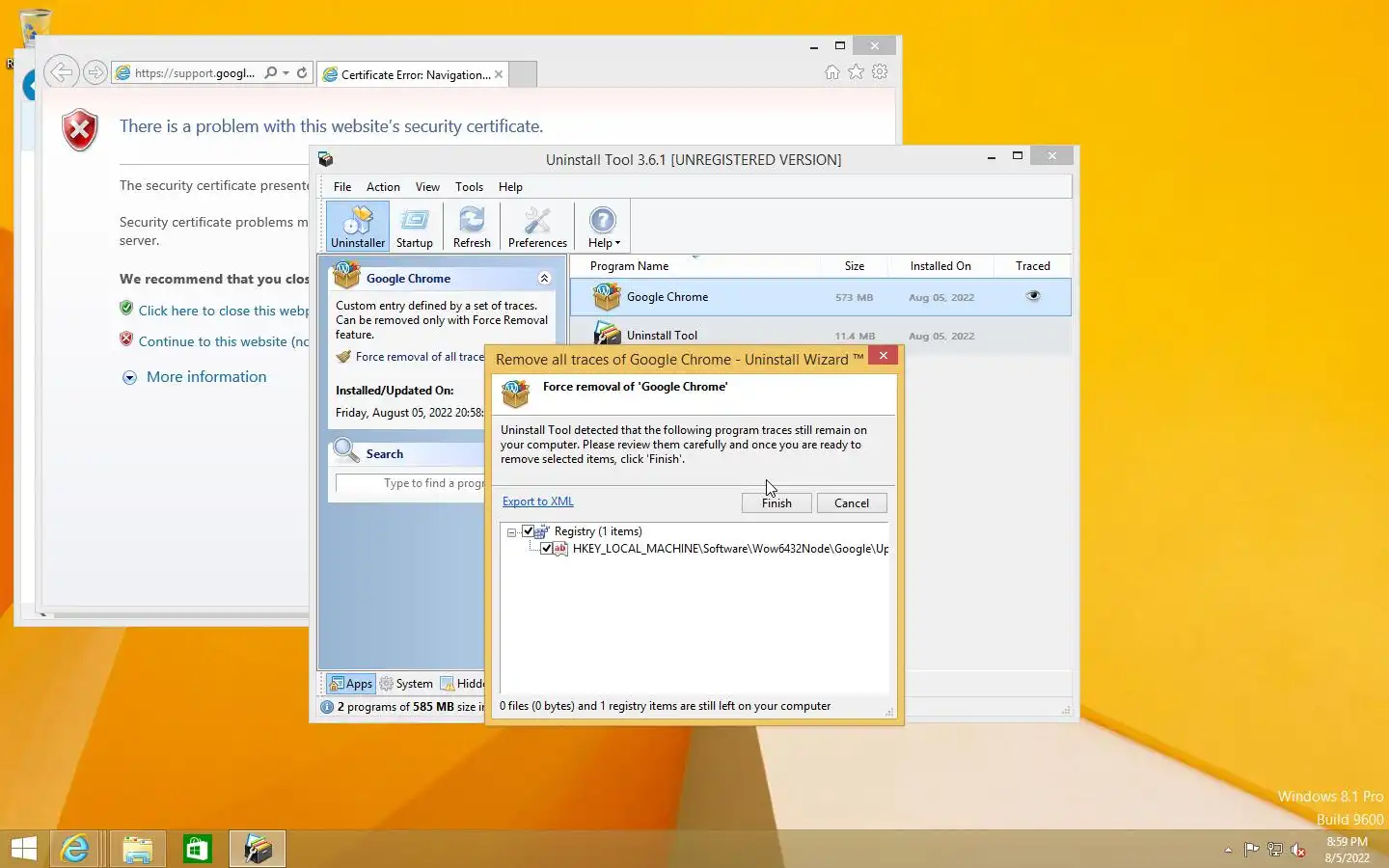
Task: Click the search magnifier in IE address bar
Action: click(271, 72)
